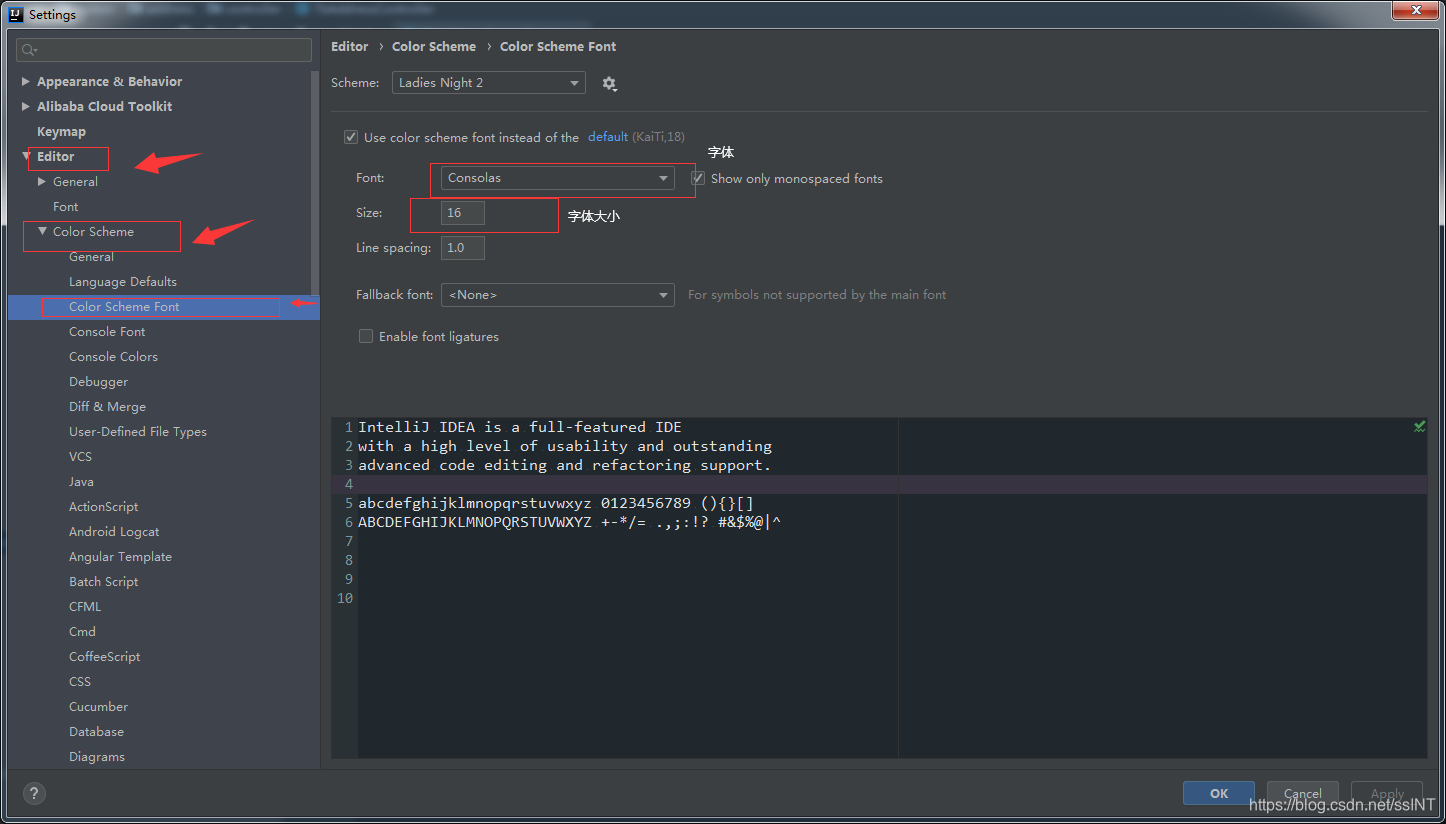Select Keymap in the settings tree
The width and height of the screenshot is (1446, 824).
[x=61, y=131]
